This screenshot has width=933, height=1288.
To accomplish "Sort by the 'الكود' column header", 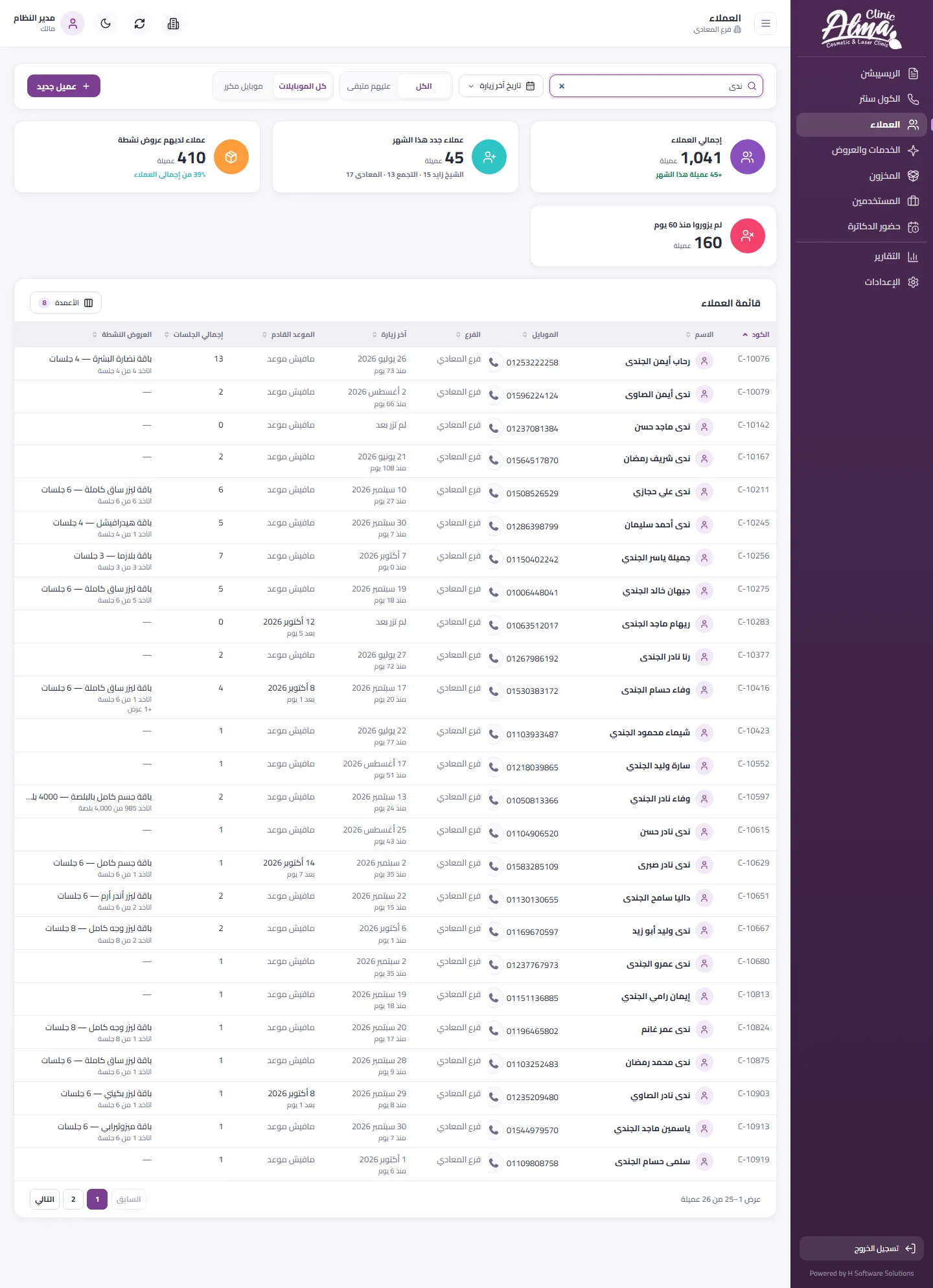I will (756, 334).
